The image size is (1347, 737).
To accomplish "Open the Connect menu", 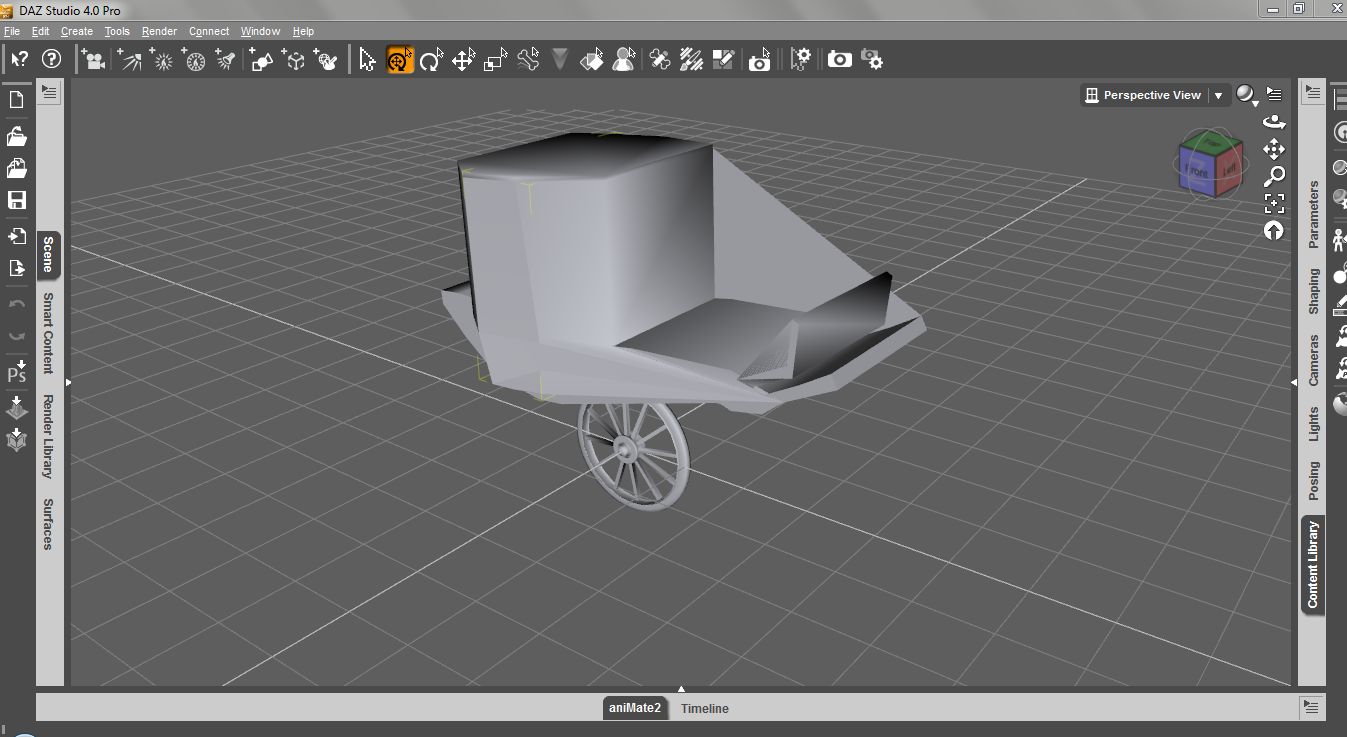I will [209, 31].
